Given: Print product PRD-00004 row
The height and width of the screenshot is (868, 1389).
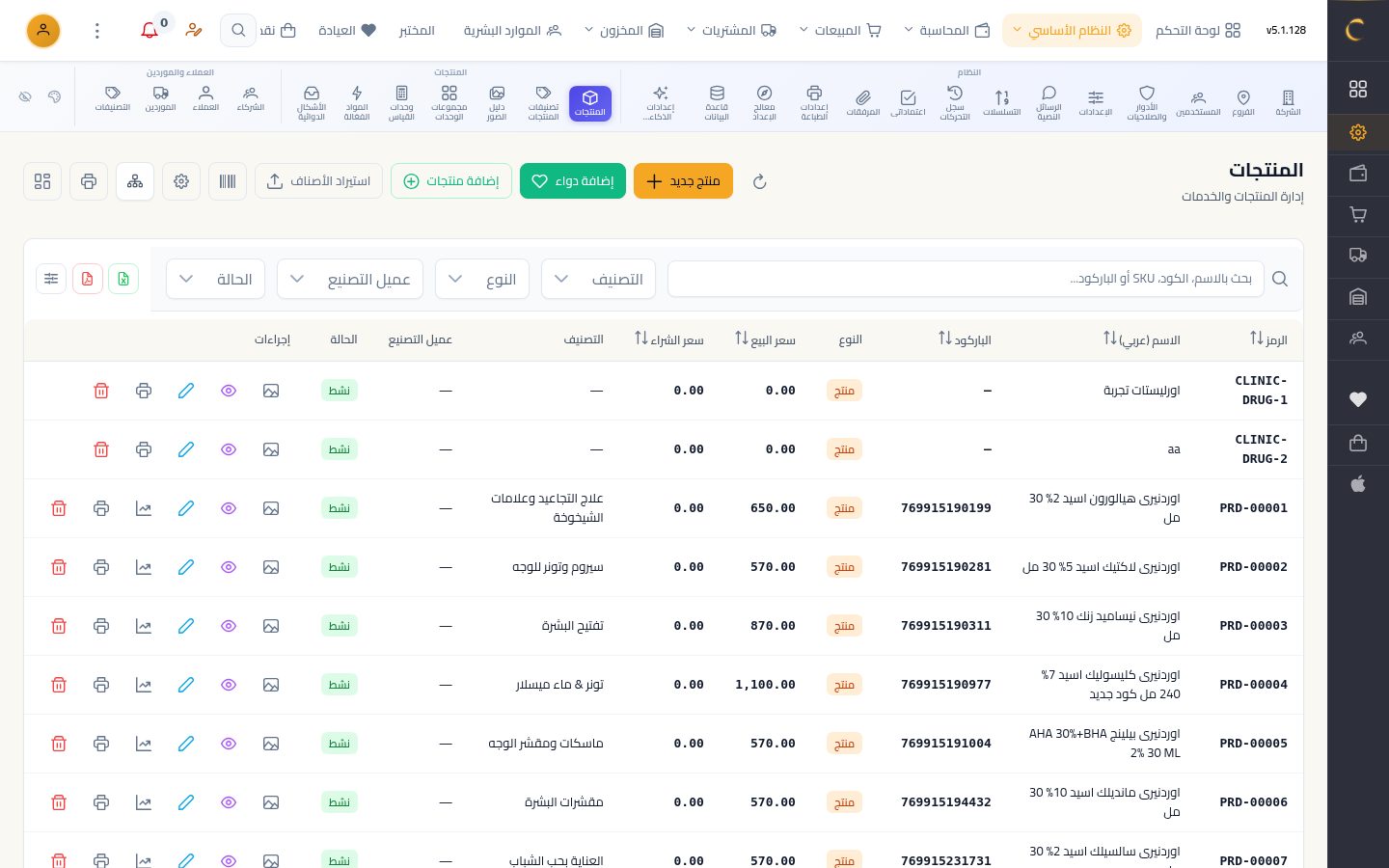Looking at the screenshot, I should [101, 685].
